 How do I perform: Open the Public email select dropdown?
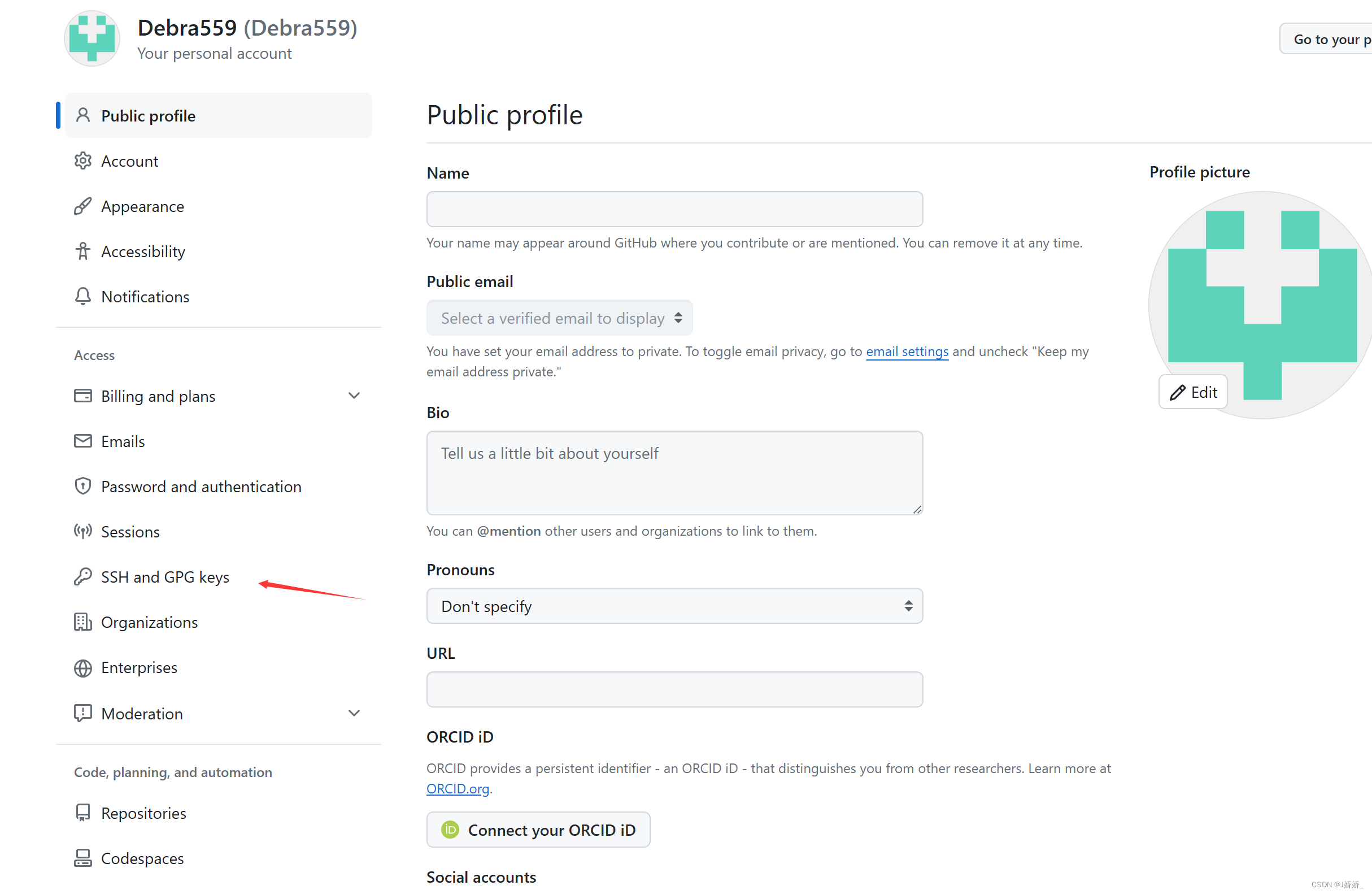[559, 318]
